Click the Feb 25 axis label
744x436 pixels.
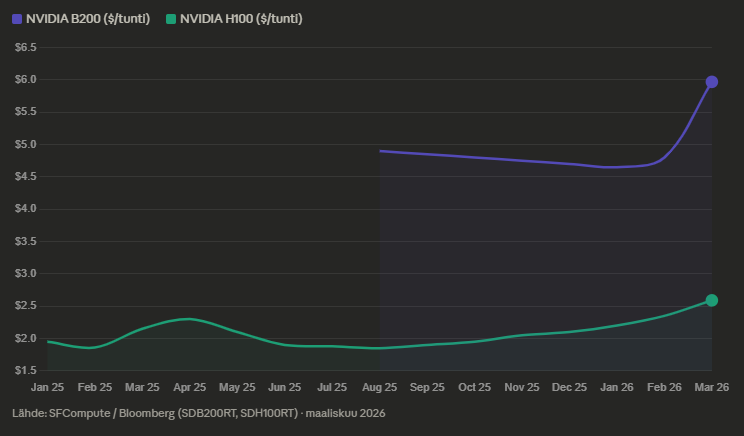tap(95, 387)
